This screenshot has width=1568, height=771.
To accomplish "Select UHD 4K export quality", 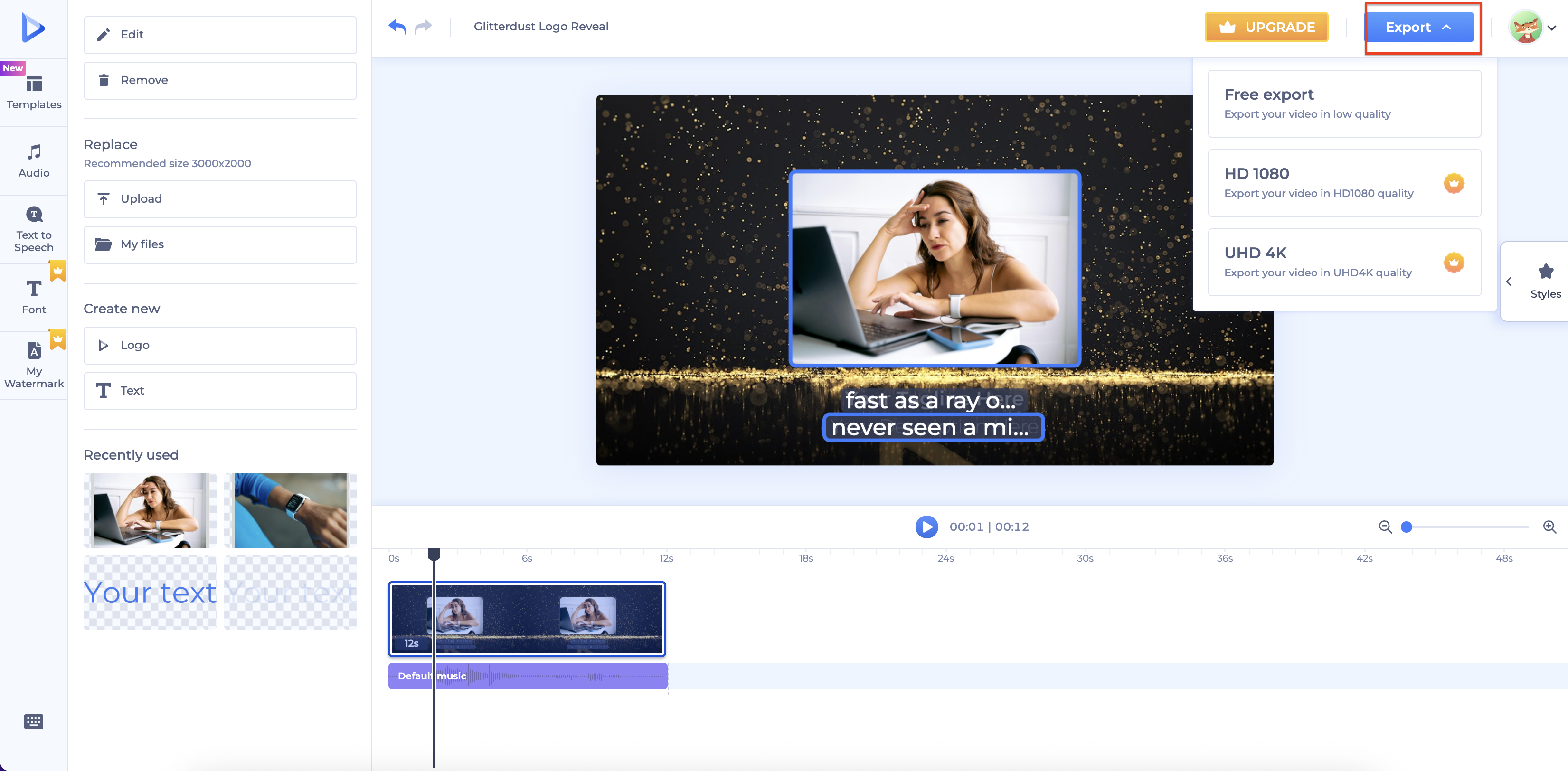I will pyautogui.click(x=1343, y=262).
